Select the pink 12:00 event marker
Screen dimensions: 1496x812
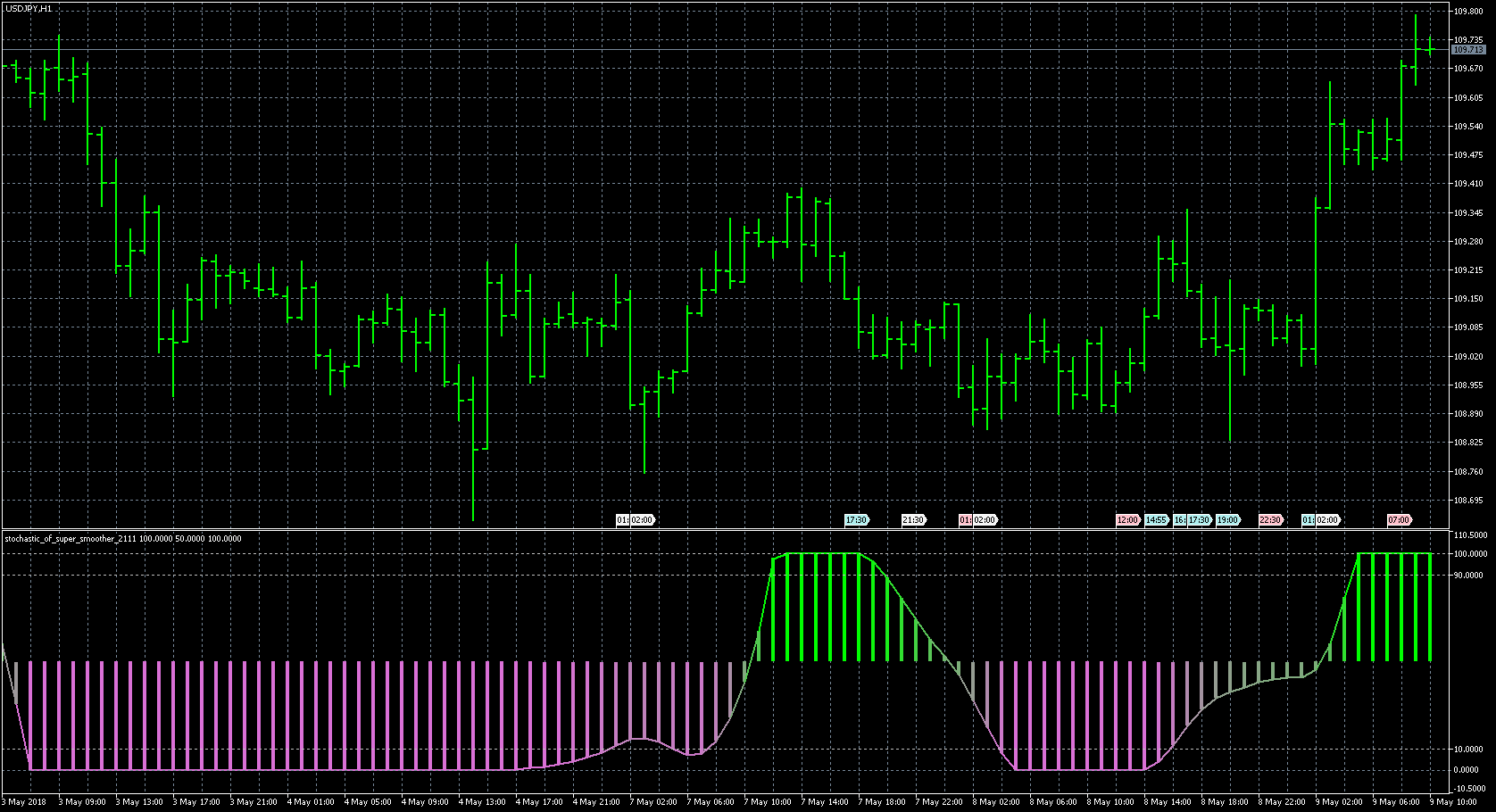(x=1127, y=520)
